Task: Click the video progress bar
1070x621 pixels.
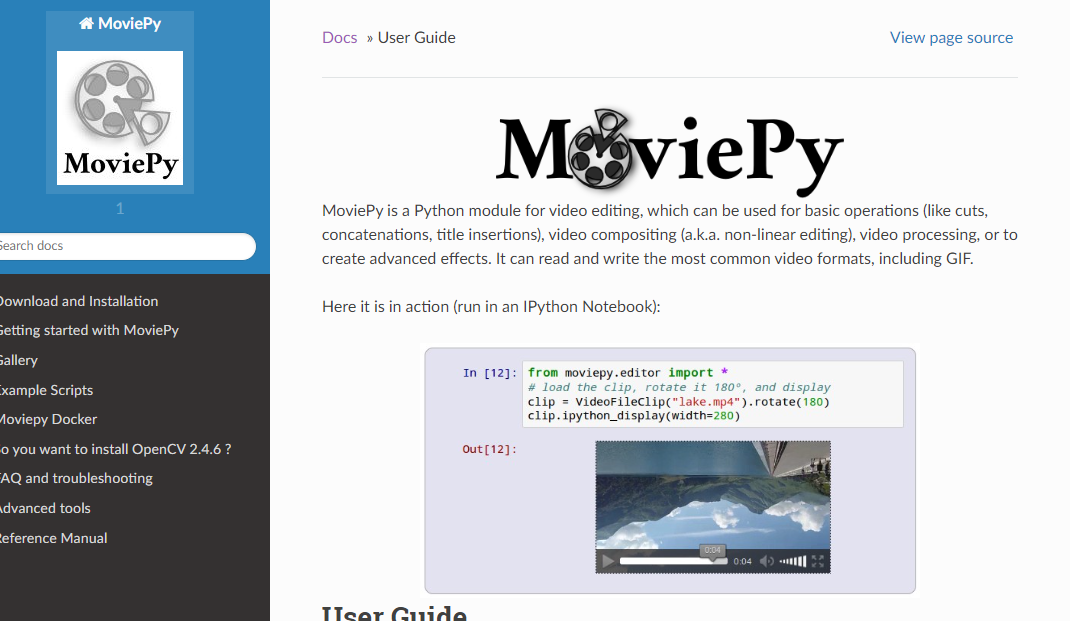Action: [673, 561]
